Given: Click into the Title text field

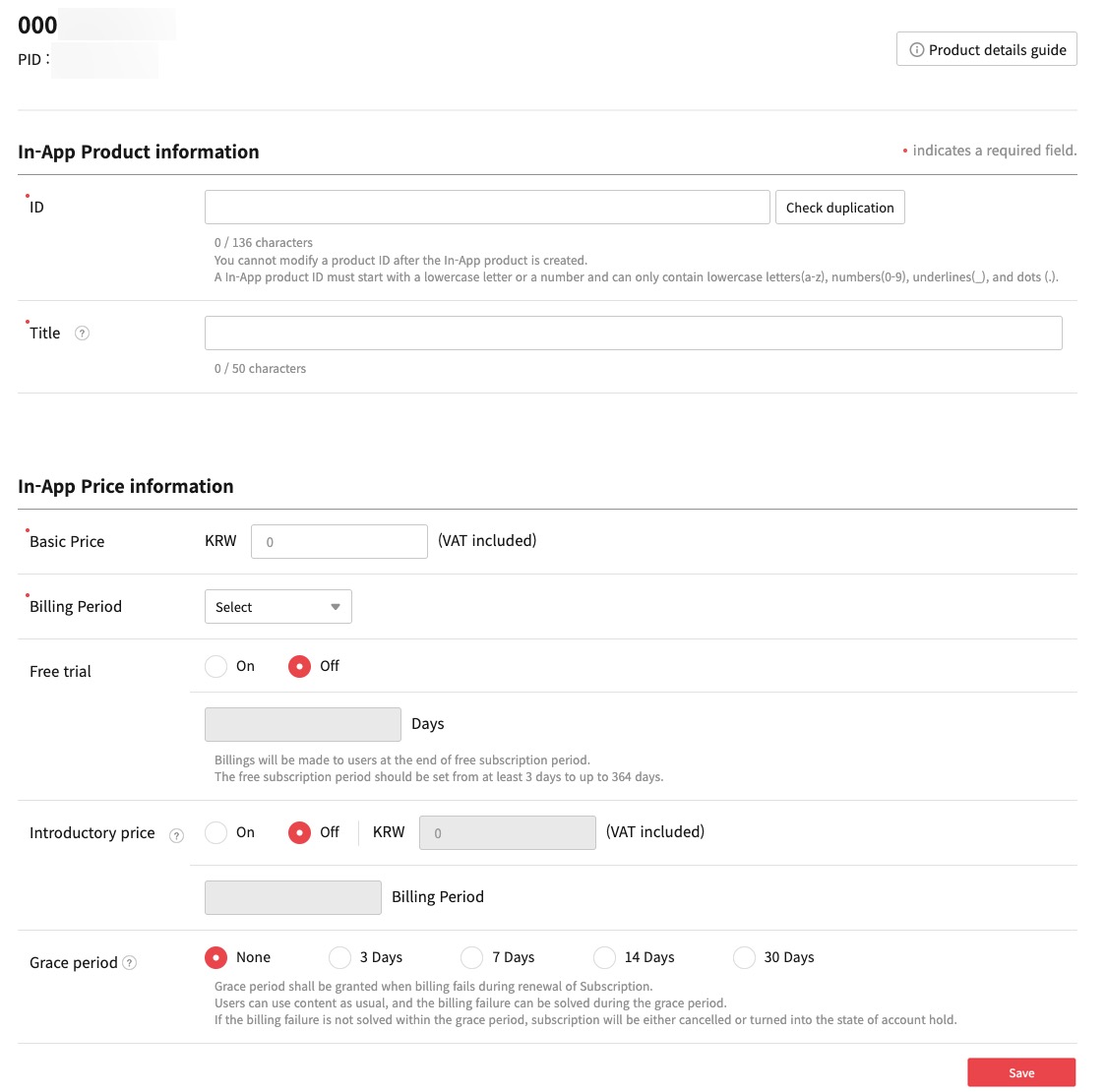Looking at the screenshot, I should pyautogui.click(x=633, y=334).
